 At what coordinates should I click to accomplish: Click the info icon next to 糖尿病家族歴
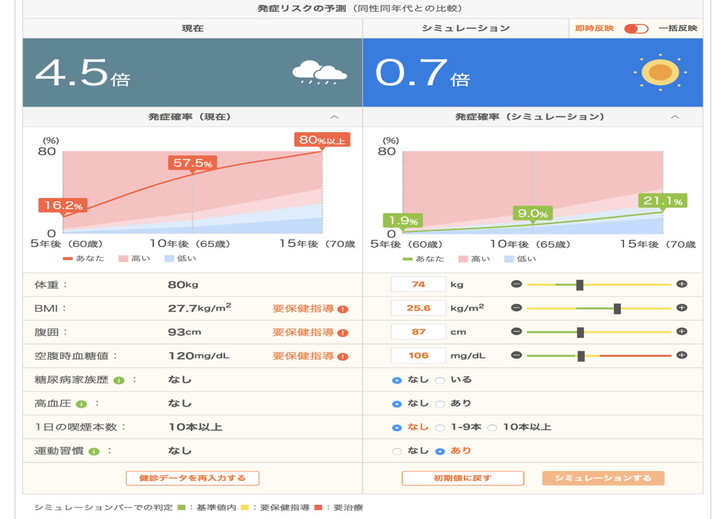118,380
